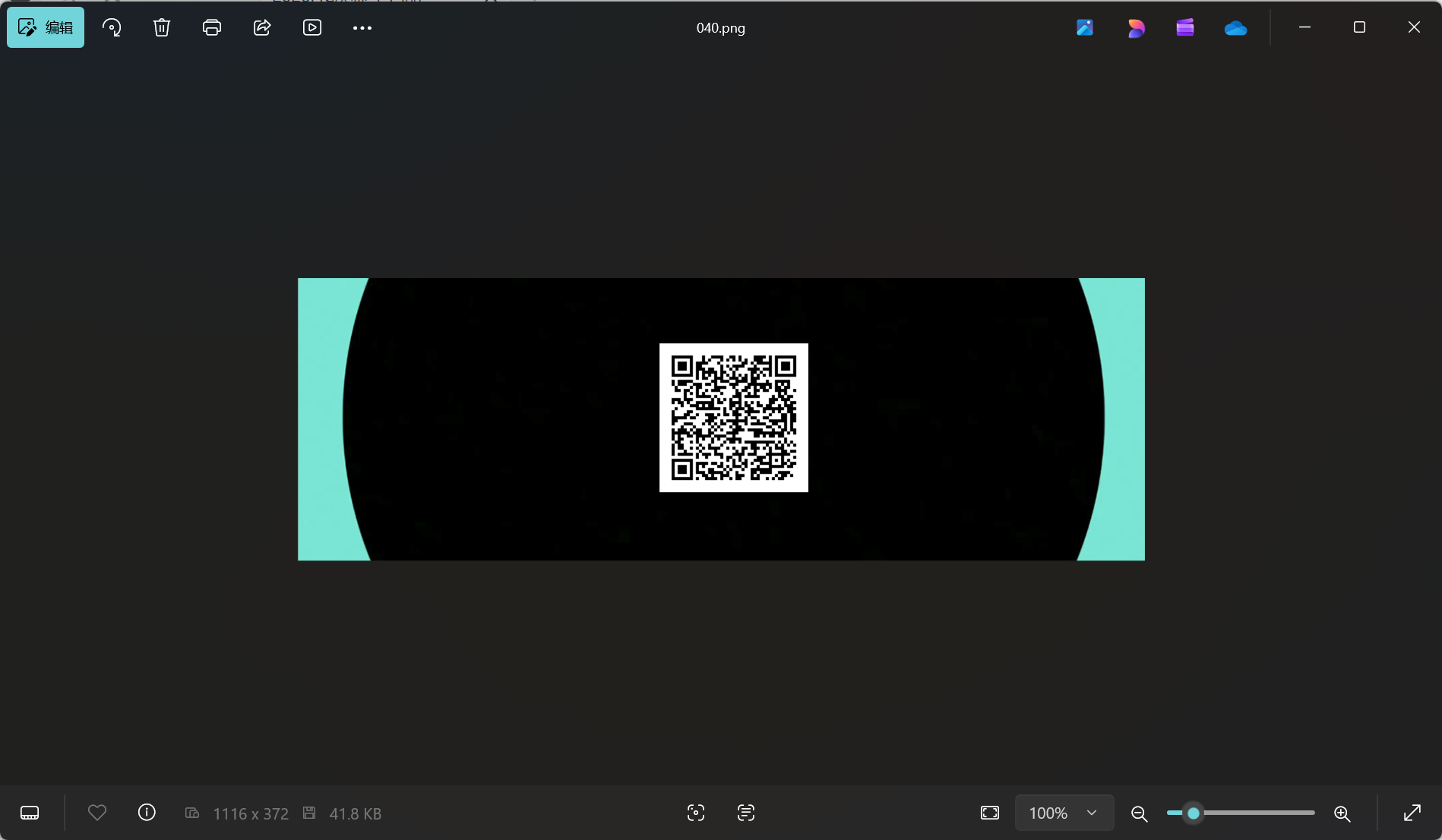The image size is (1442, 840).
Task: Share the image with the share icon
Action: 262,27
